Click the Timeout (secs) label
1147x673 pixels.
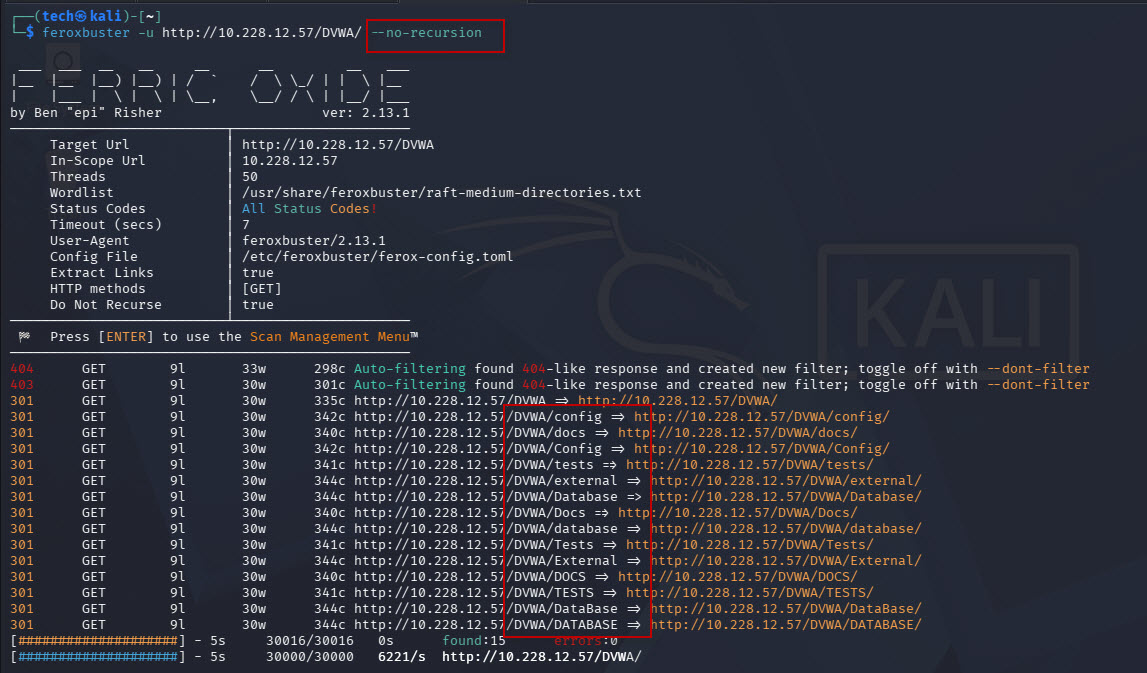point(105,225)
